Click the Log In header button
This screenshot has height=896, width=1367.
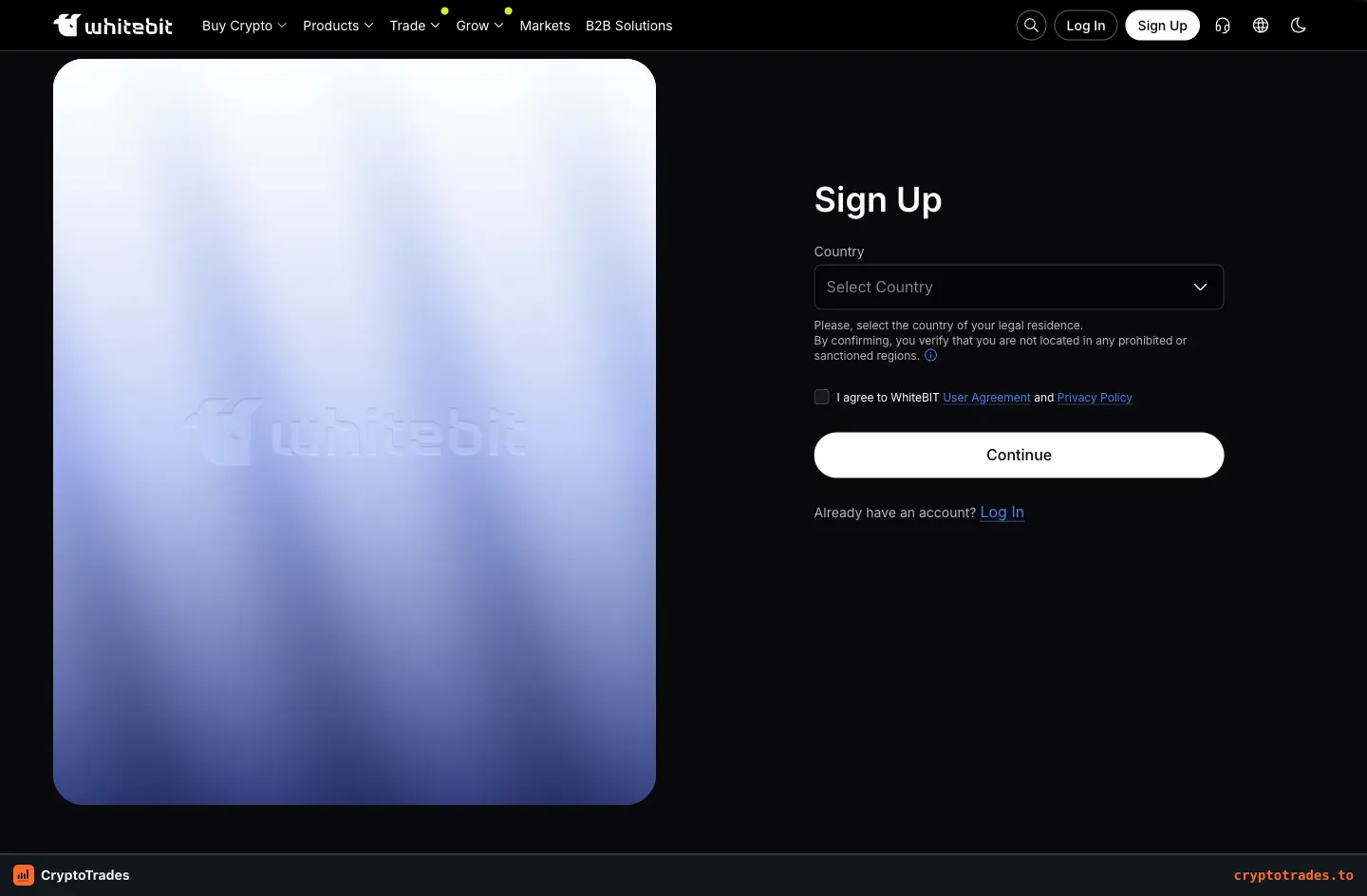1086,26
